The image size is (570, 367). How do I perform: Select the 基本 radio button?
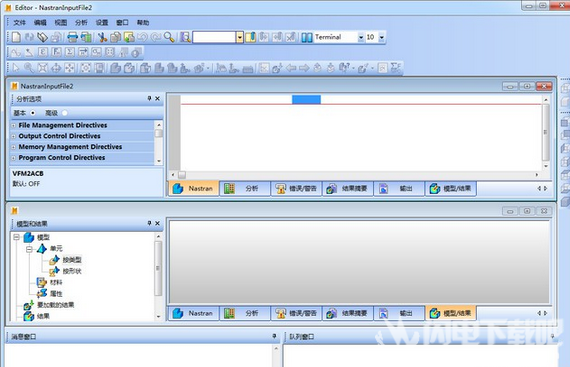pyautogui.click(x=33, y=113)
